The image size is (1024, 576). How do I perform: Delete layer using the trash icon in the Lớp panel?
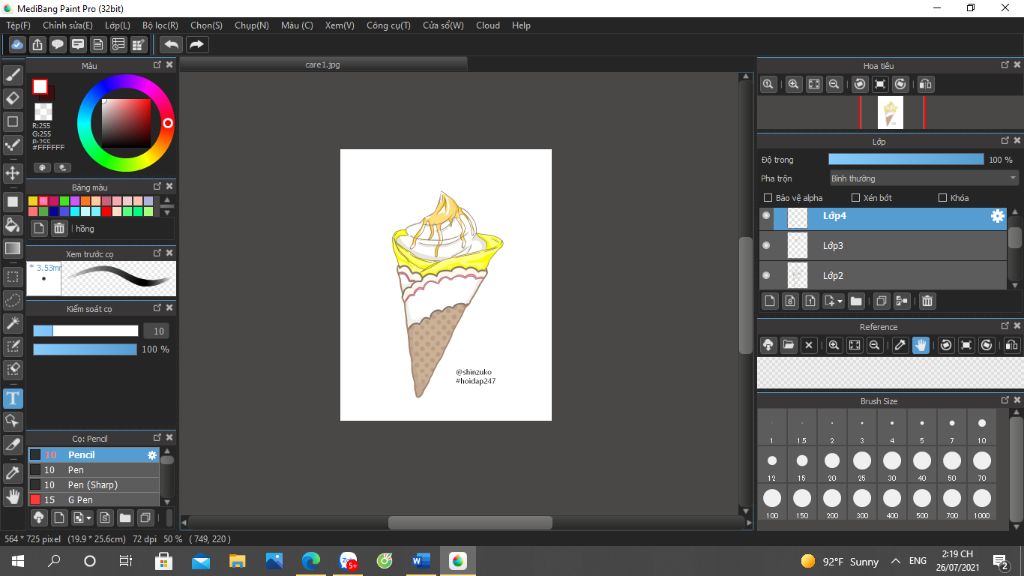click(x=927, y=301)
